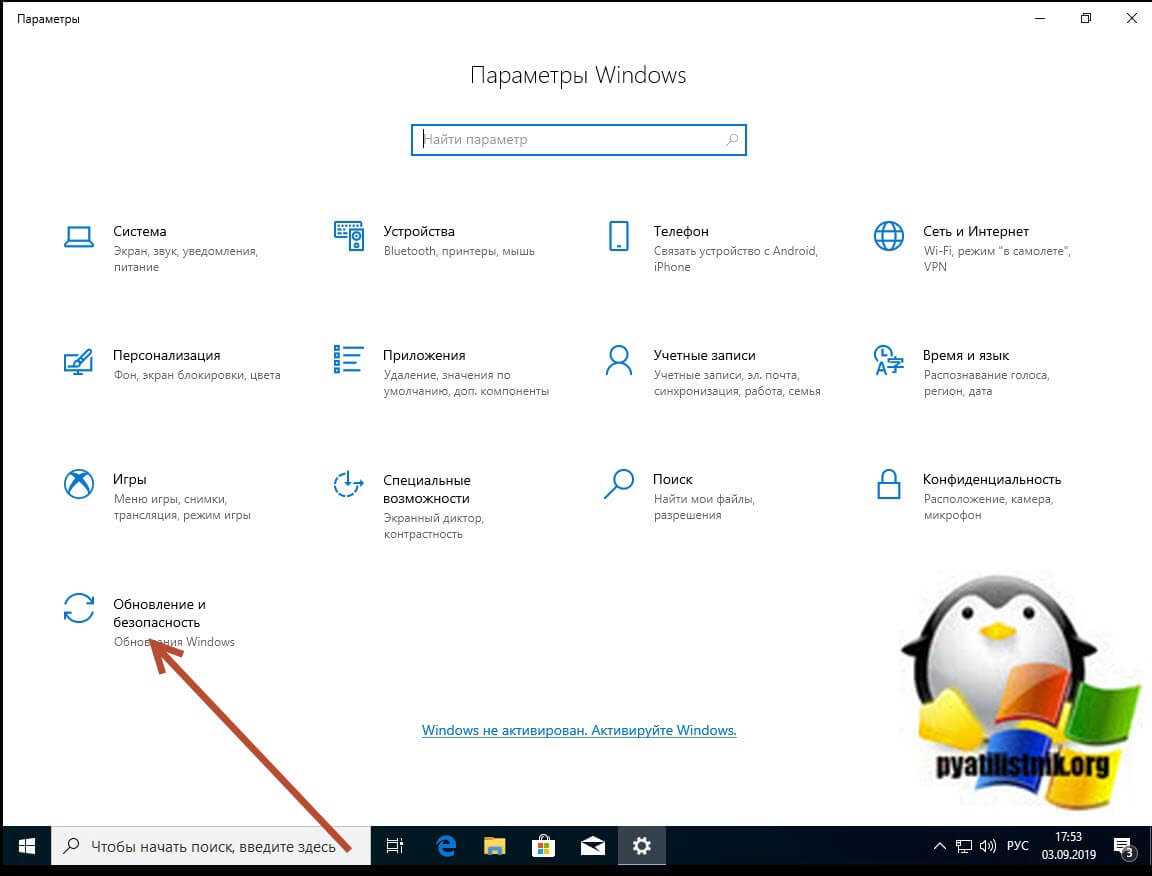Click the taskbar search box
The width and height of the screenshot is (1152, 876).
pyautogui.click(x=212, y=847)
